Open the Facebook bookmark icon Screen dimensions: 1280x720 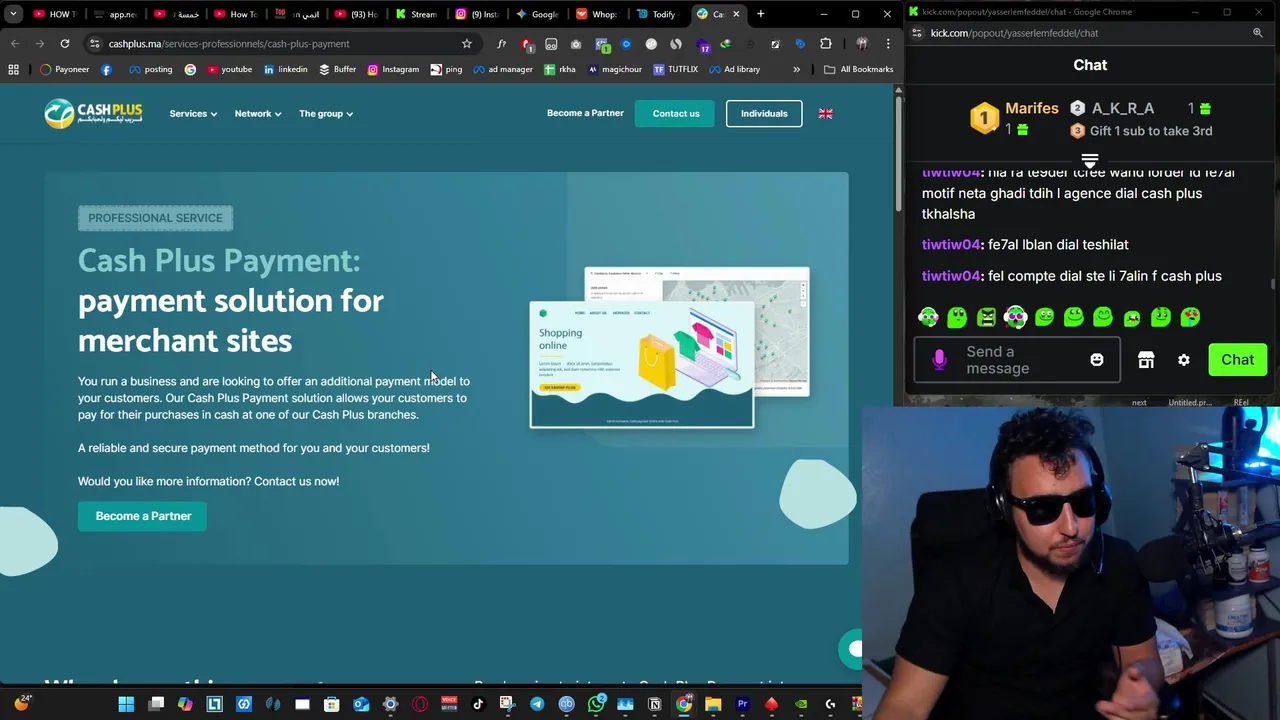[x=106, y=70]
